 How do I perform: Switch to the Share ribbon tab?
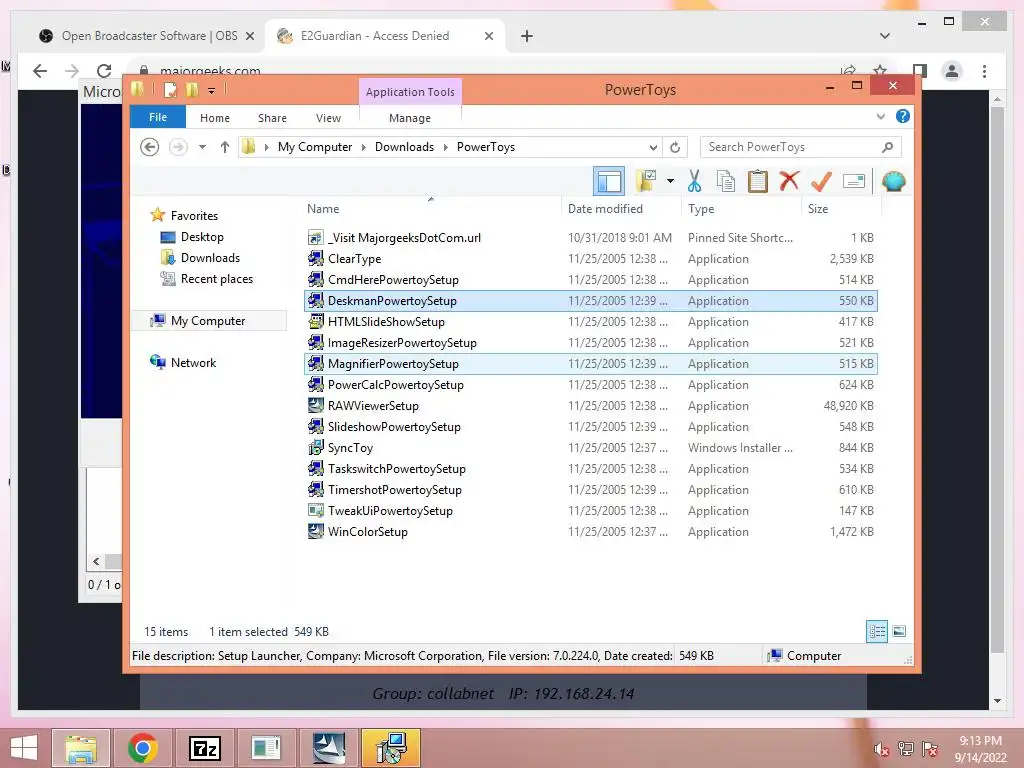(272, 118)
